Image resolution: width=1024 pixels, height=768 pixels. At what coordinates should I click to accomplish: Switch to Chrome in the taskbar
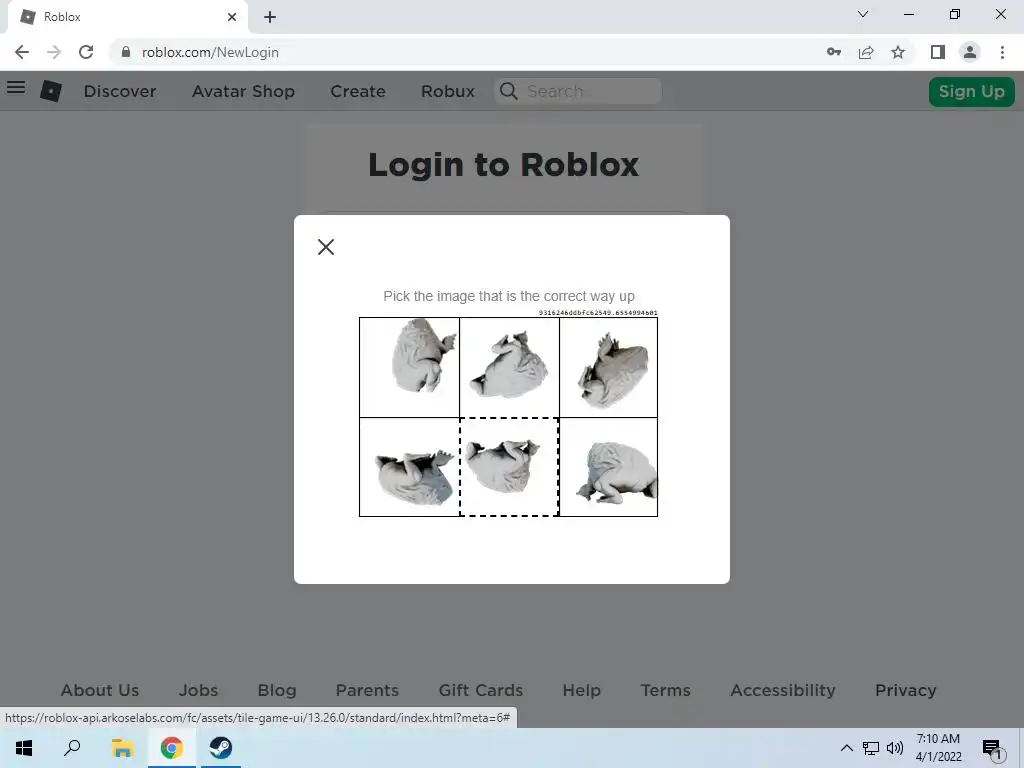pyautogui.click(x=172, y=748)
